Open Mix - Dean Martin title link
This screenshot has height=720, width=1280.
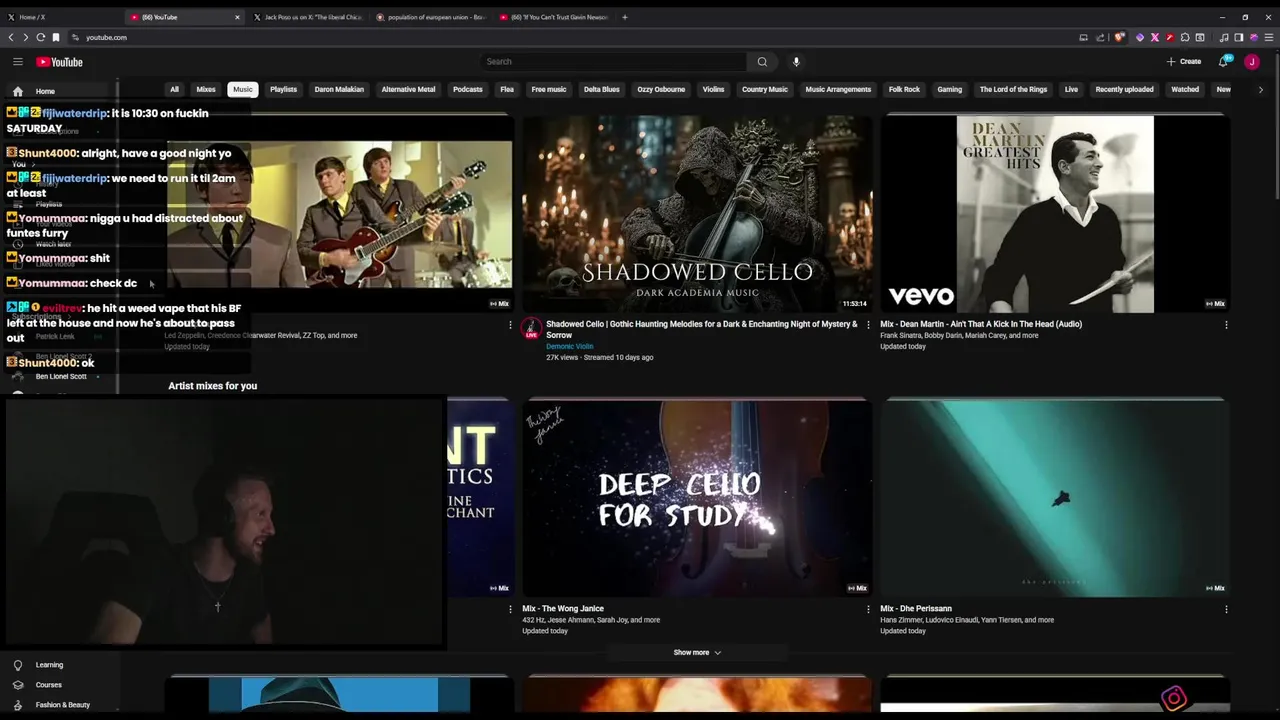pyautogui.click(x=981, y=324)
